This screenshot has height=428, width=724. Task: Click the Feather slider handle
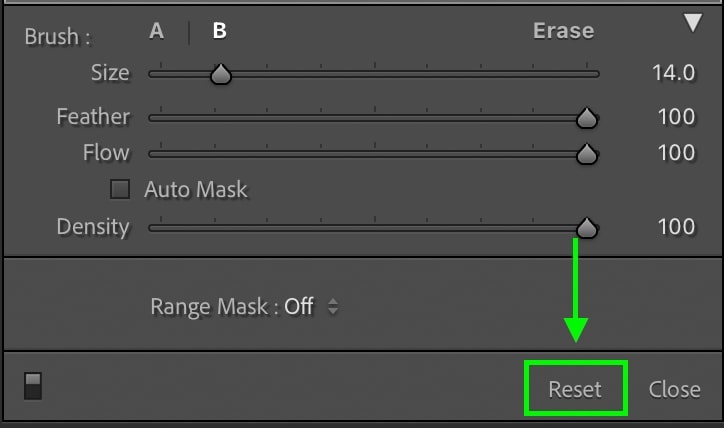point(587,118)
